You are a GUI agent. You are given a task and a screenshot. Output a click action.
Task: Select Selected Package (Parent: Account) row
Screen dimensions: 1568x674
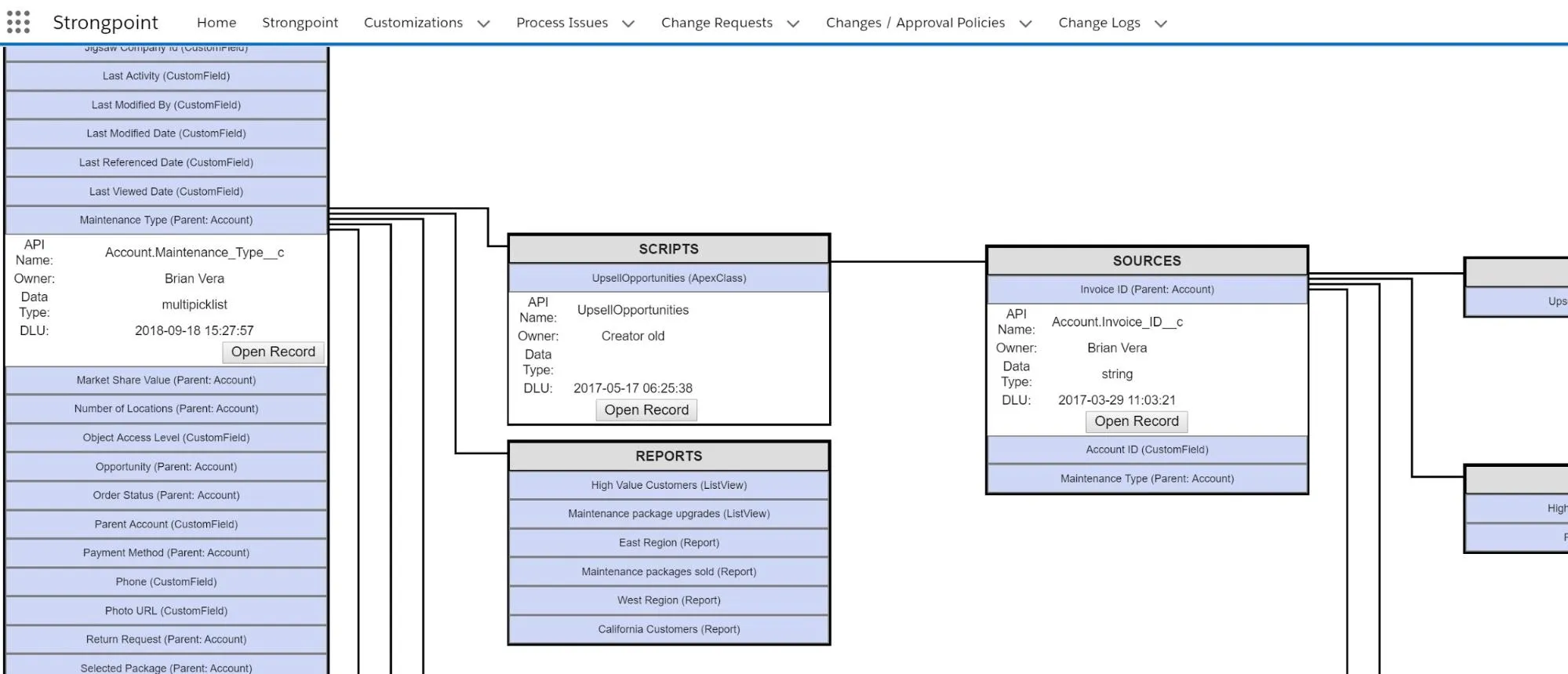coord(166,665)
